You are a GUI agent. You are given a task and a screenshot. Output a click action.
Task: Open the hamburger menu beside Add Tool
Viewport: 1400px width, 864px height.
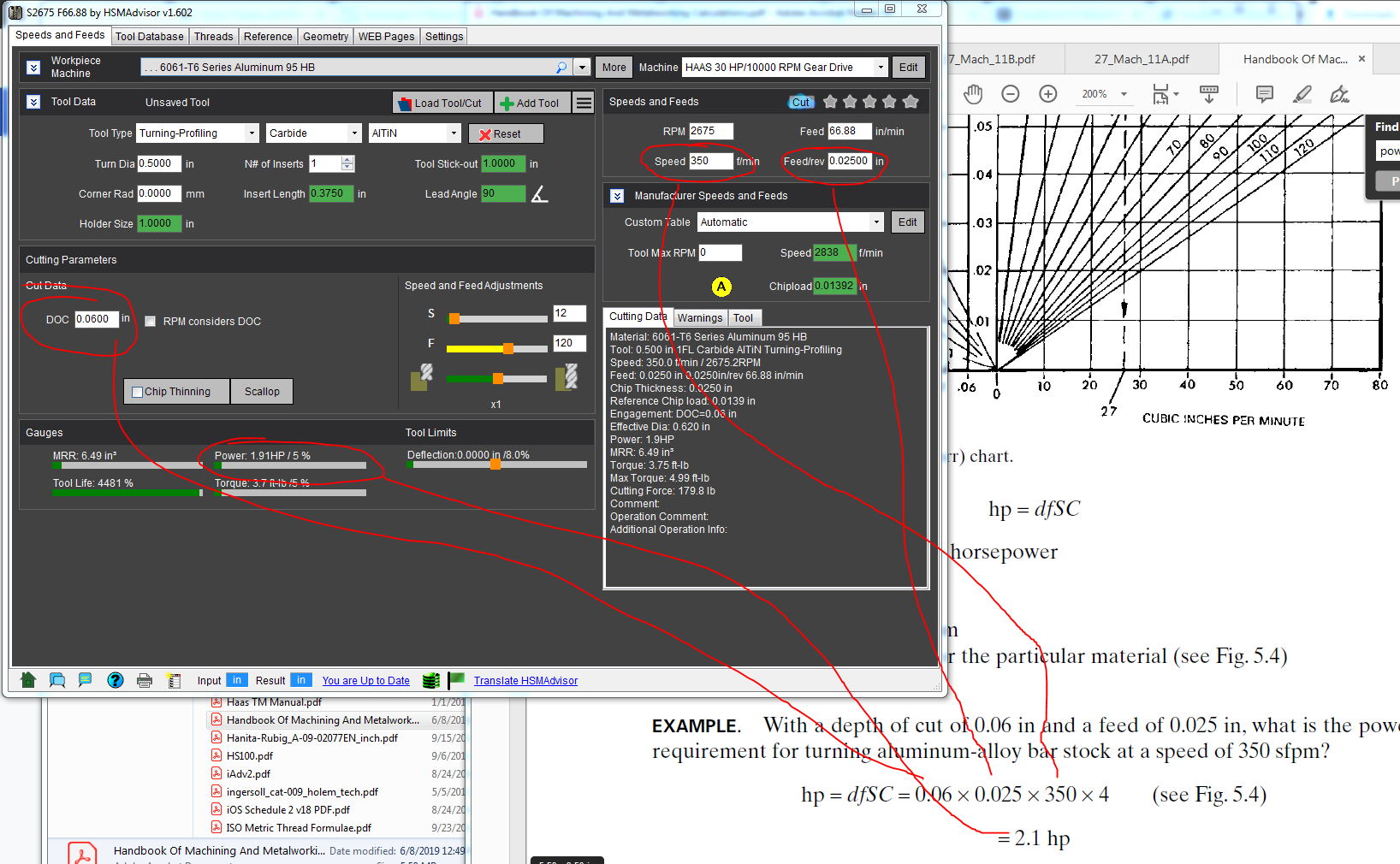click(584, 103)
